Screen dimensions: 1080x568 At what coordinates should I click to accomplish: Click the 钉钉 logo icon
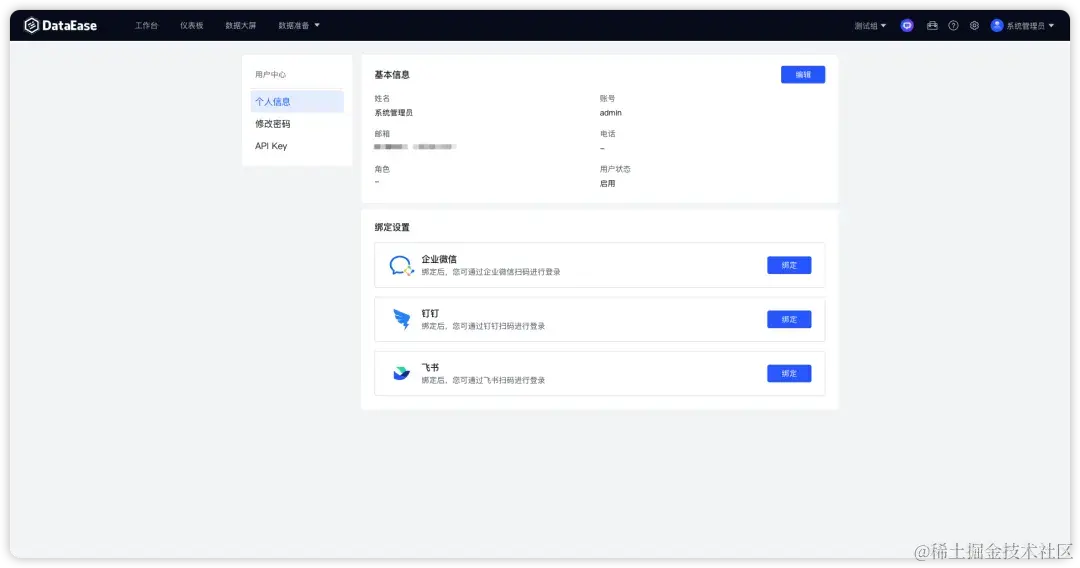(402, 319)
